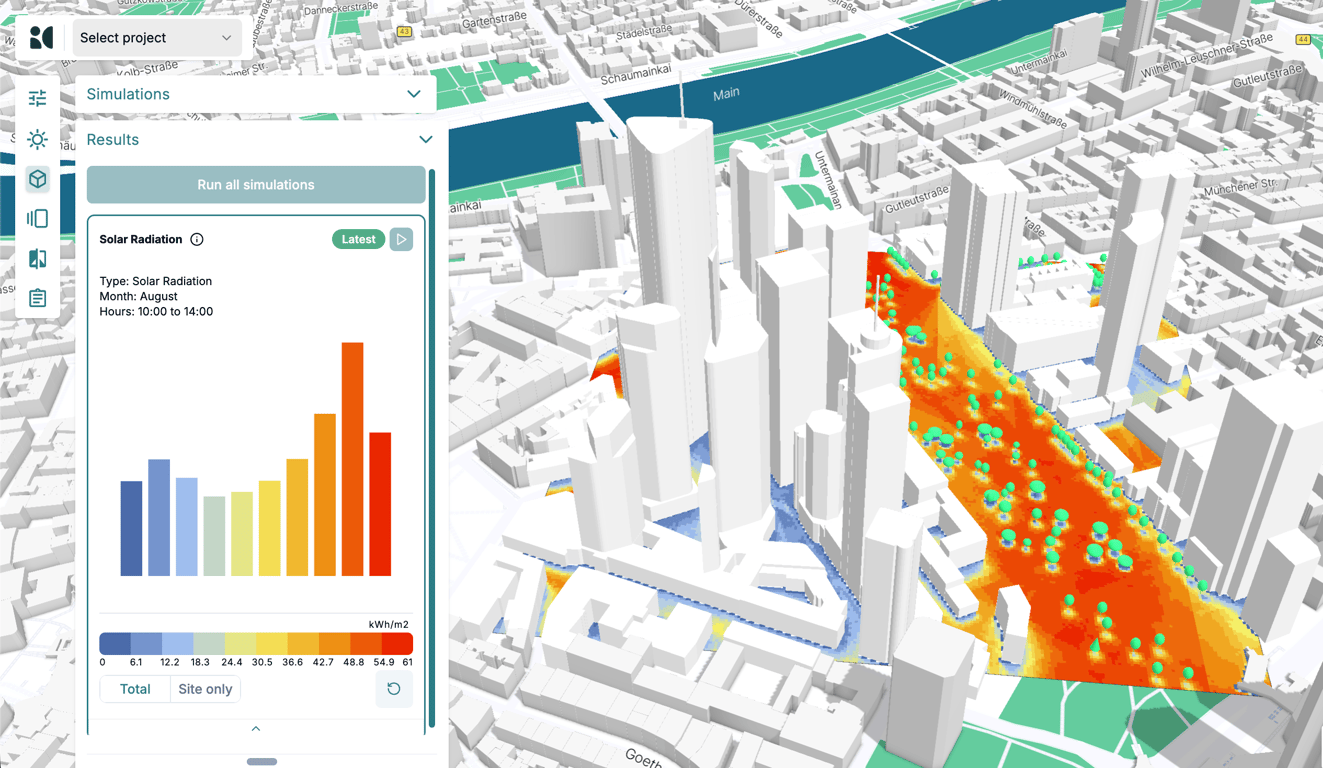1323x768 pixels.
Task: Click Run all simulations button
Action: (x=256, y=185)
